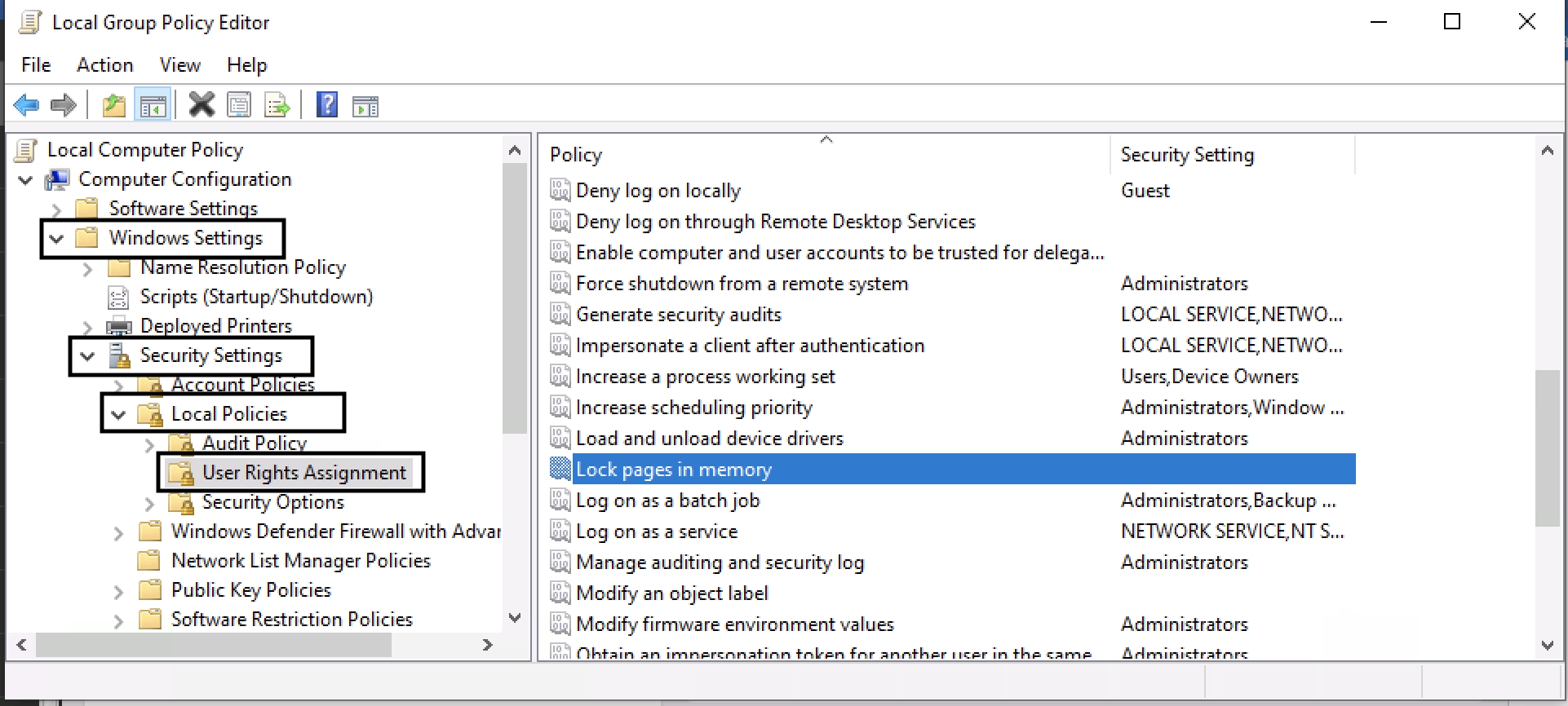The image size is (1568, 706).
Task: Collapse the Local Policies tree node
Action: pyautogui.click(x=118, y=415)
